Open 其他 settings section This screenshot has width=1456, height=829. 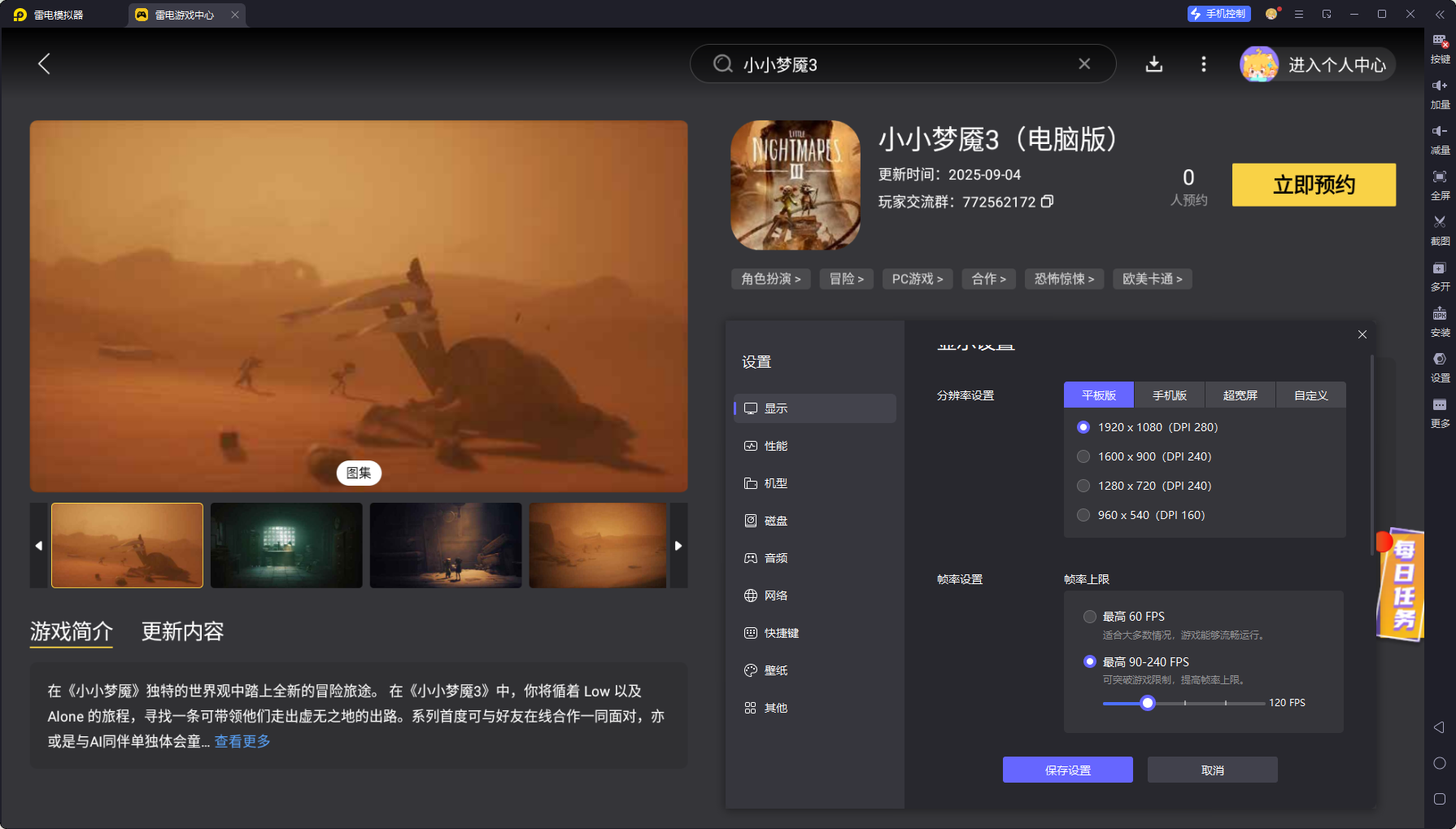pyautogui.click(x=814, y=708)
